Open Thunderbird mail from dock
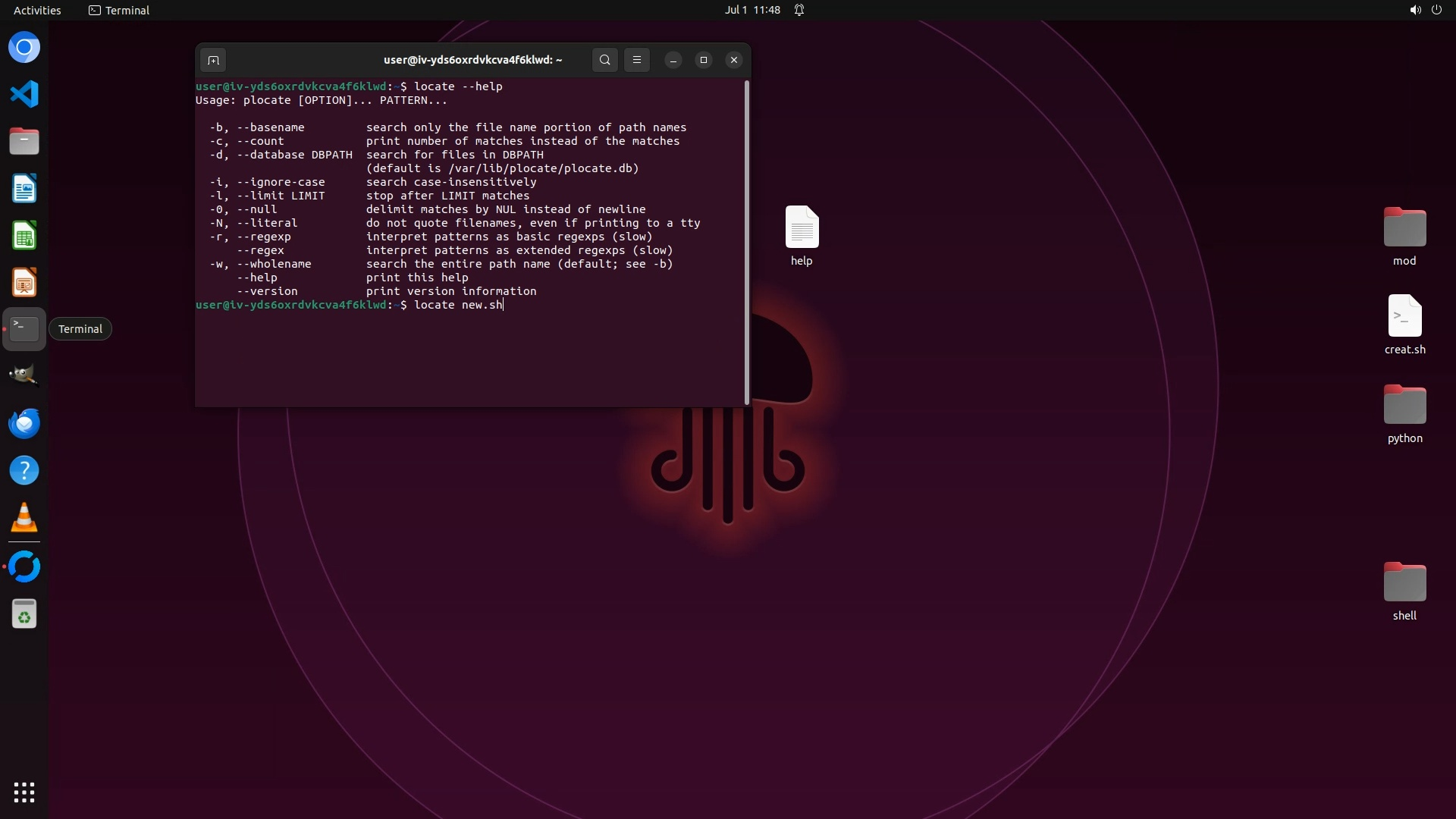 pos(24,423)
